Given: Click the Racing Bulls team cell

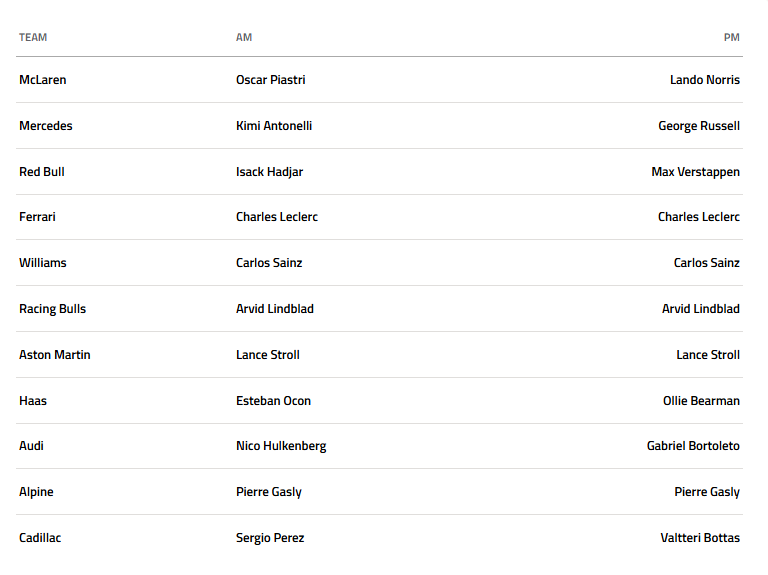Looking at the screenshot, I should pos(53,309).
